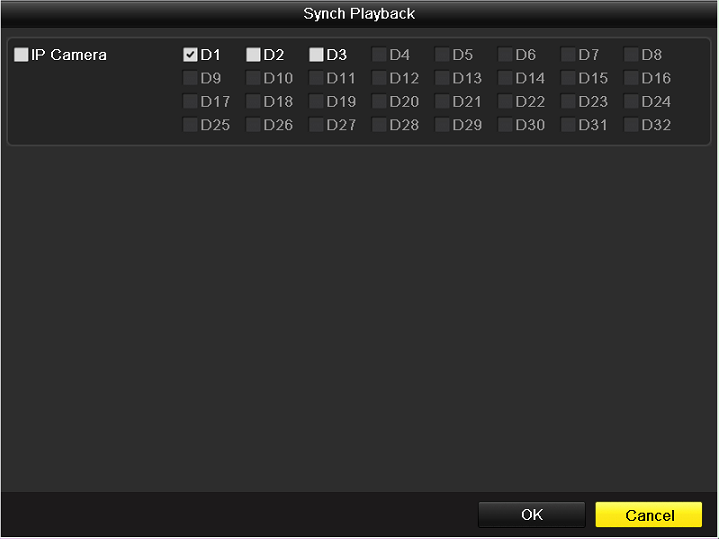
Task: Select the D24 checkbox
Action: (x=631, y=101)
